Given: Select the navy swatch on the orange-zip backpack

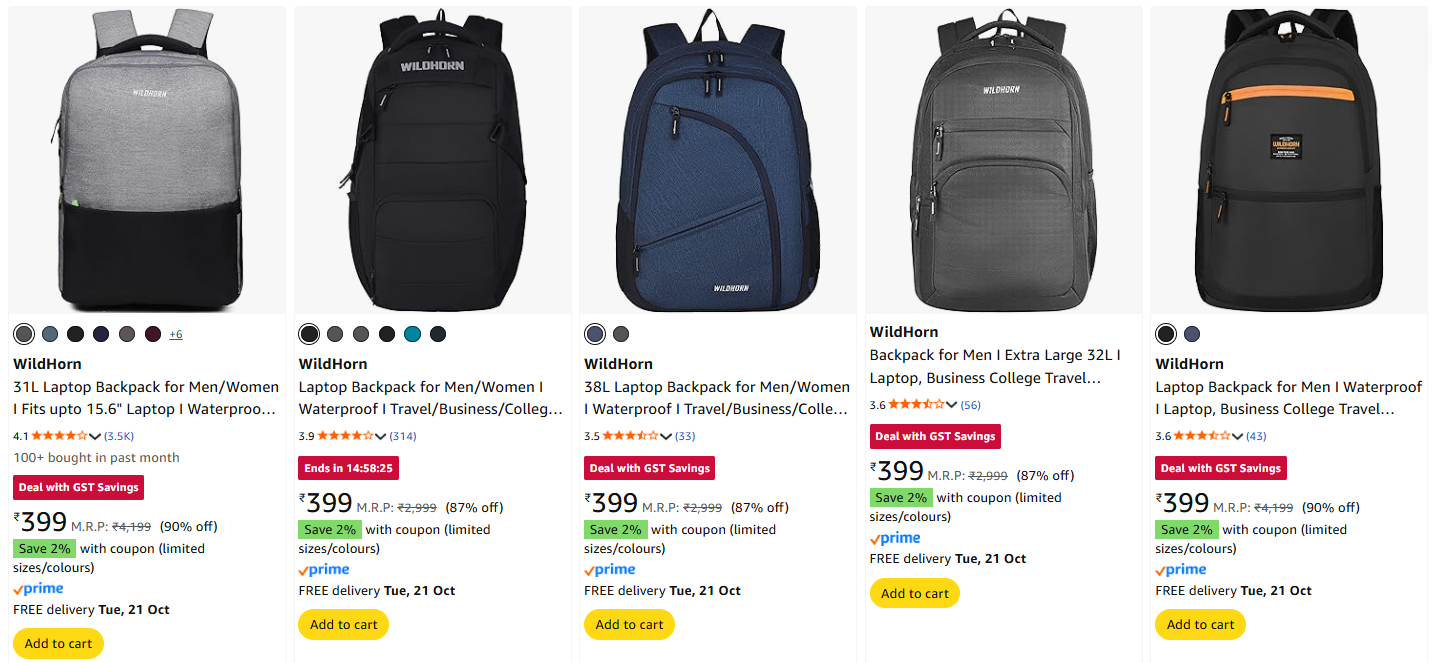Looking at the screenshot, I should [1191, 334].
